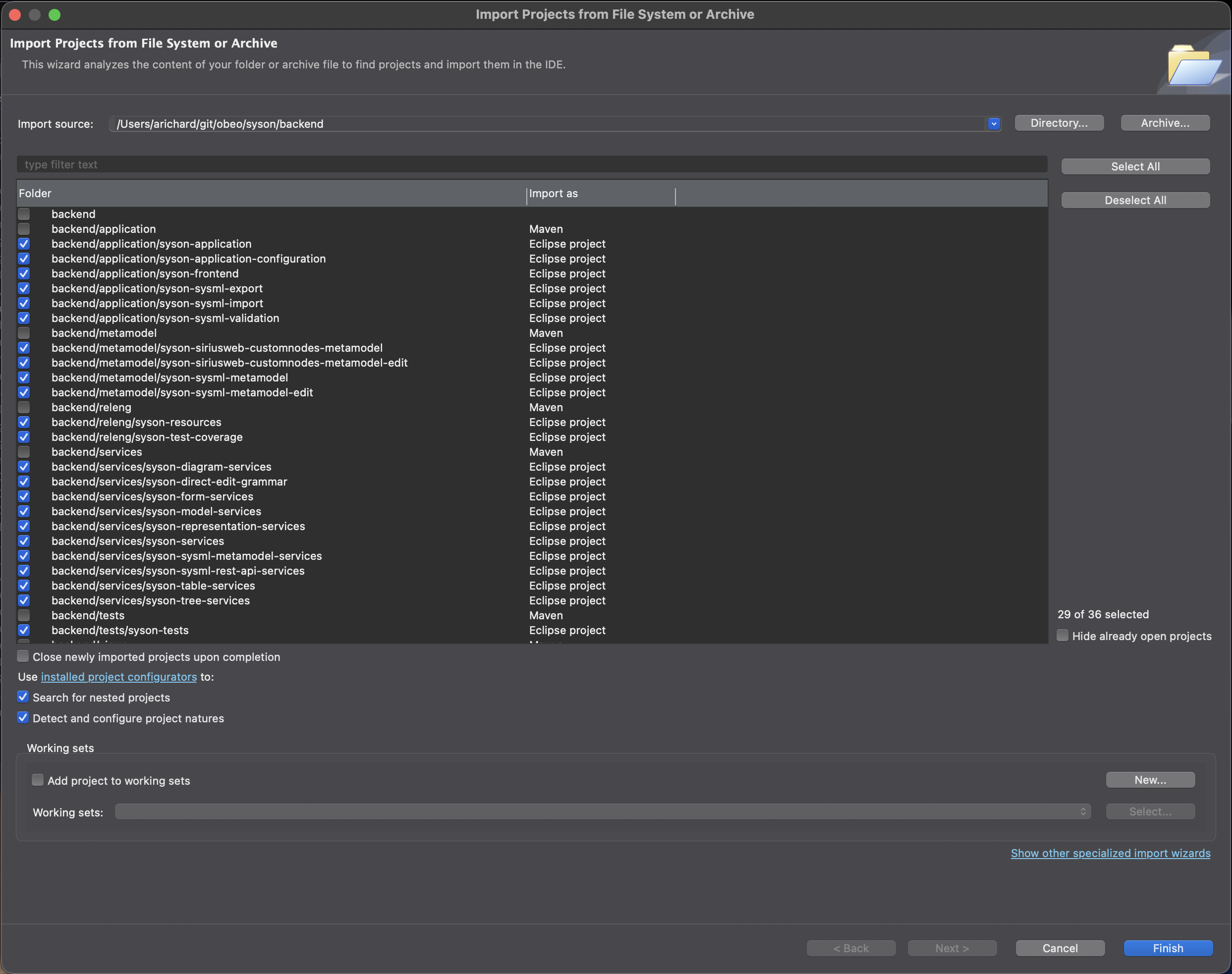Screen dimensions: 1232x974
Task: Open the Working sets combo box
Action: click(602, 812)
